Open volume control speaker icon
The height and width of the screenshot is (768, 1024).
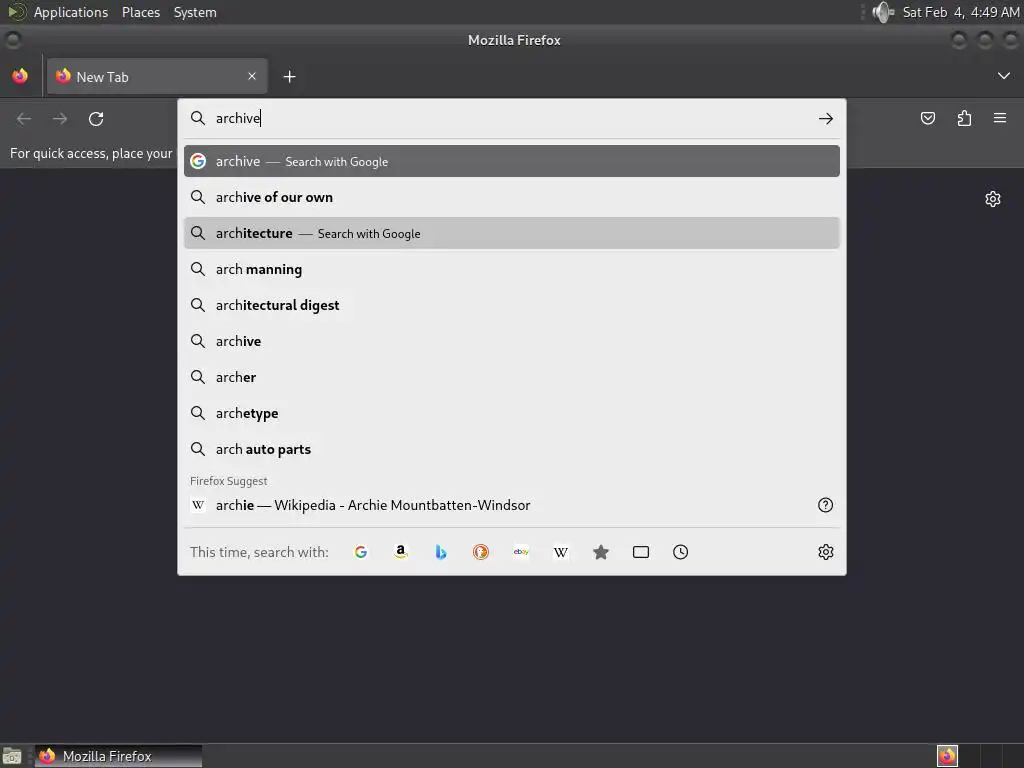pyautogui.click(x=883, y=12)
